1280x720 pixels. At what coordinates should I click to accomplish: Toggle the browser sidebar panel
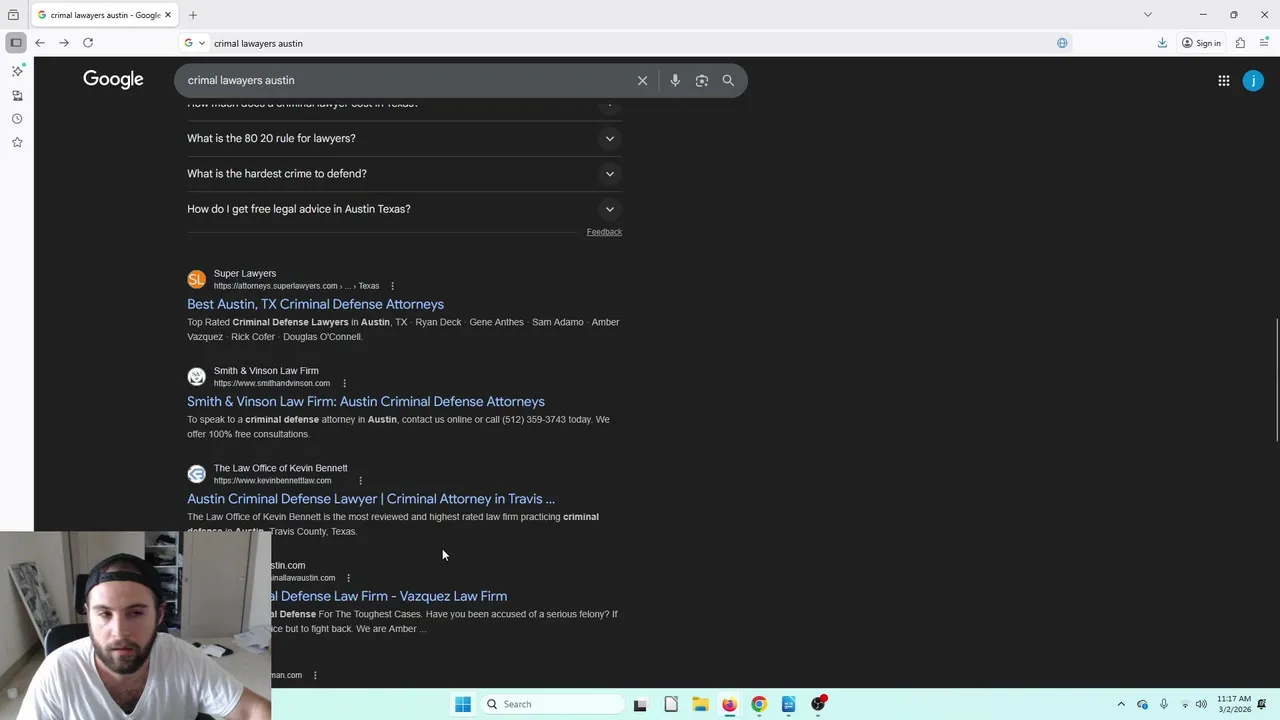pyautogui.click(x=16, y=43)
